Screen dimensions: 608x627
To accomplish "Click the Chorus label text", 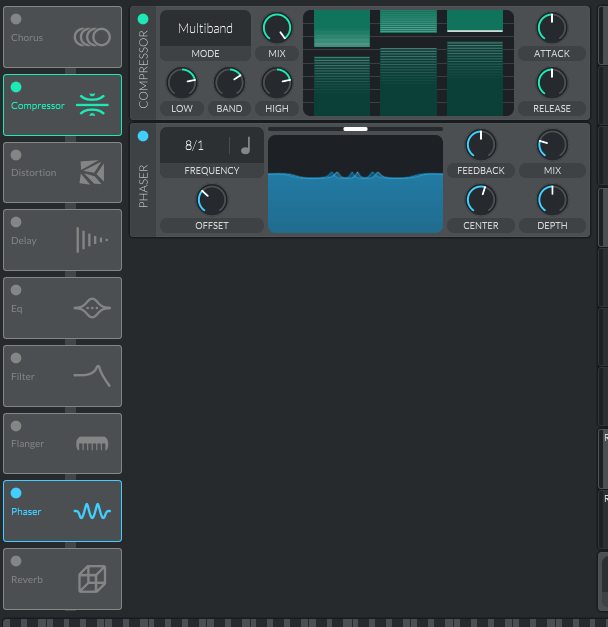I will 27,38.
